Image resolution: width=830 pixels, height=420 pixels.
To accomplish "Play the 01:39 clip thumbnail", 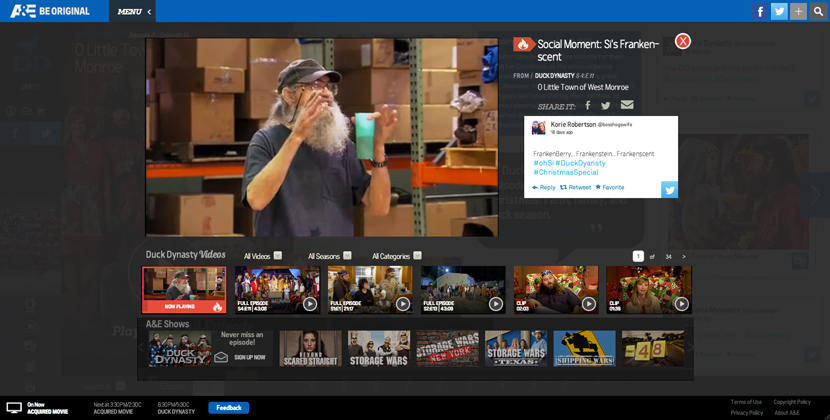I will pos(649,290).
